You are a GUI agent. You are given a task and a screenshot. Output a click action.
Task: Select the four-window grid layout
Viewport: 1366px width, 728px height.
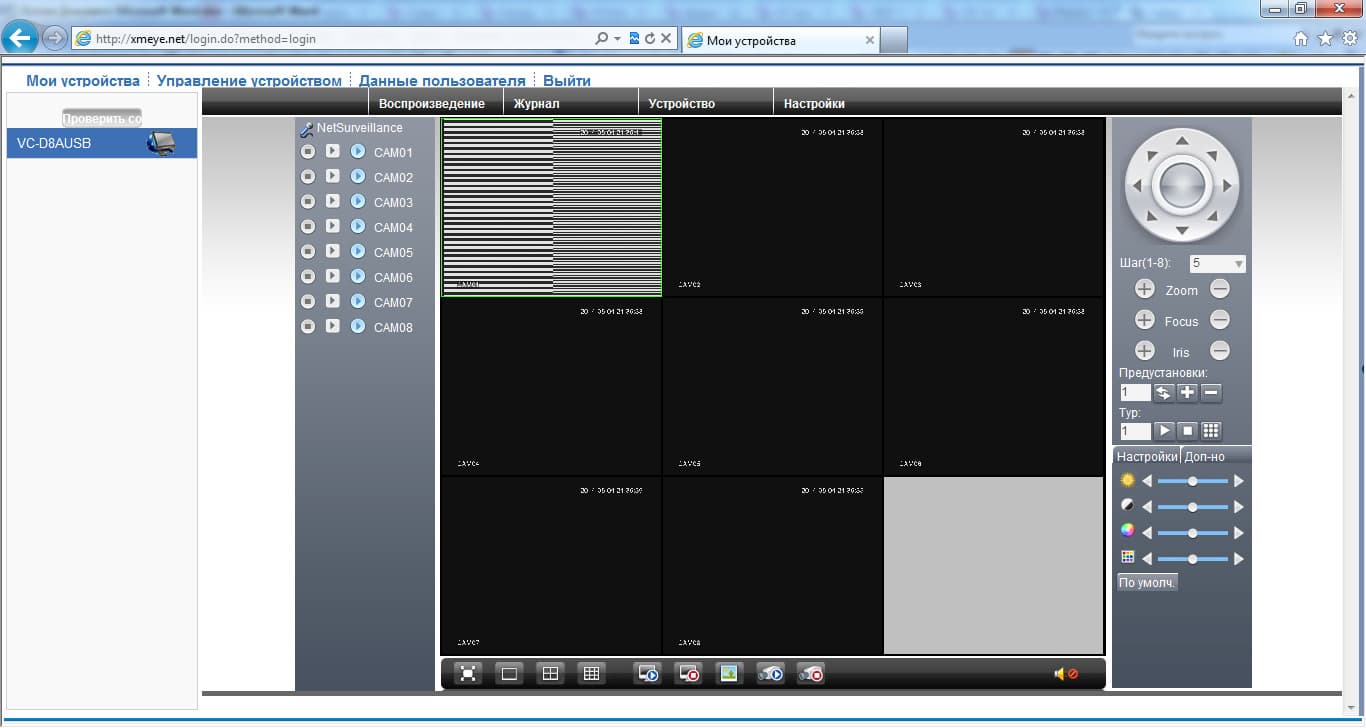point(550,674)
